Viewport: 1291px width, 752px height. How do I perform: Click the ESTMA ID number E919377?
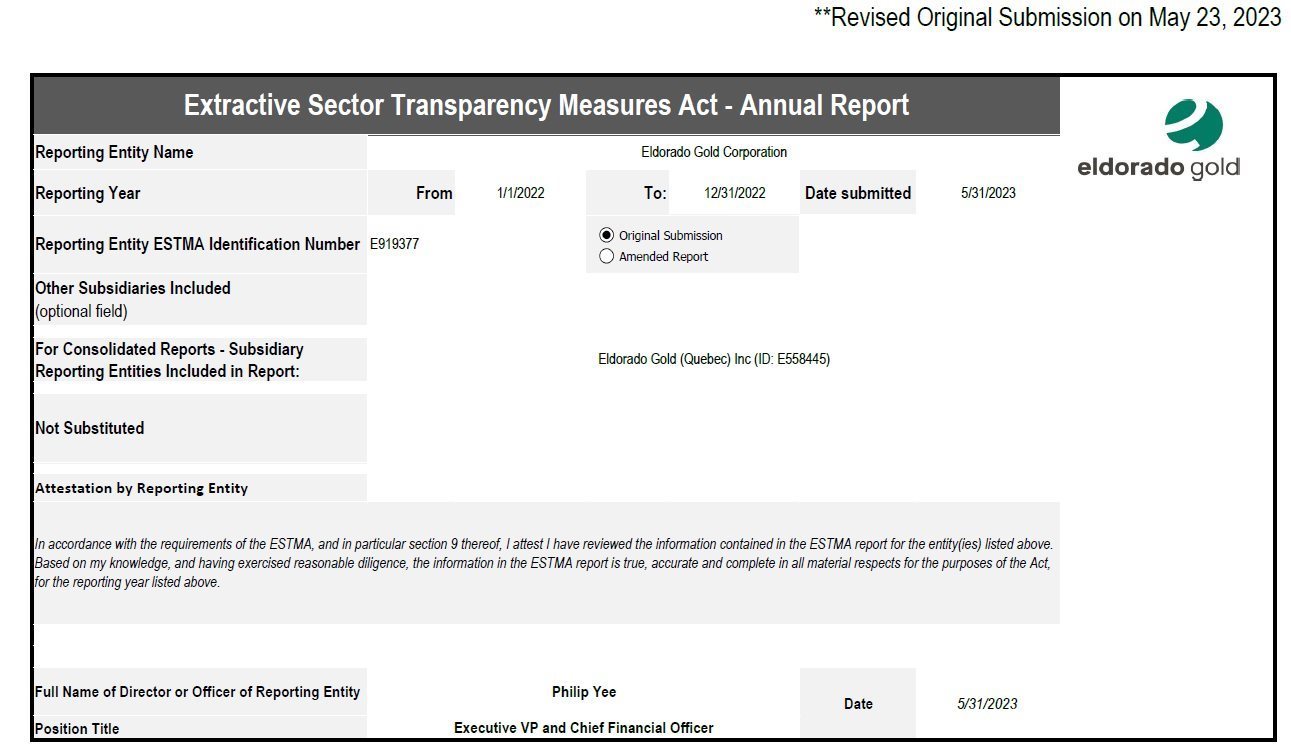pyautogui.click(x=395, y=244)
